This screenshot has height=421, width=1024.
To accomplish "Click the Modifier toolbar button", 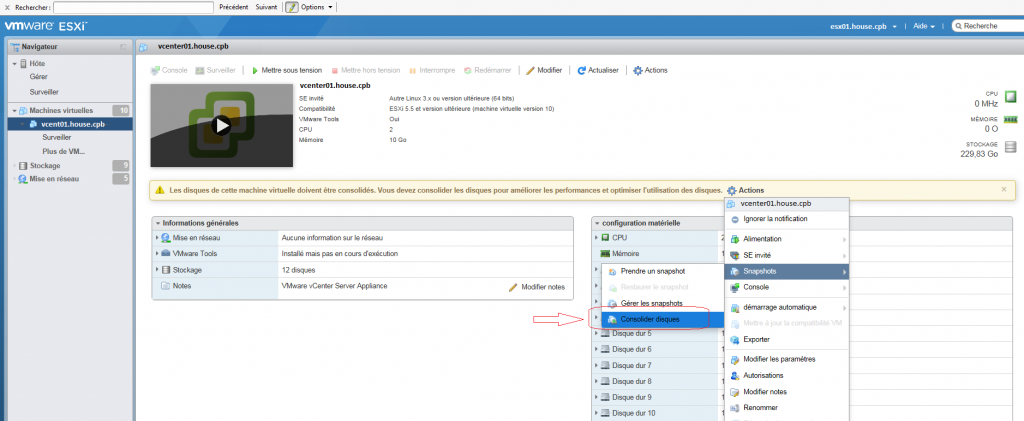I will click(544, 70).
